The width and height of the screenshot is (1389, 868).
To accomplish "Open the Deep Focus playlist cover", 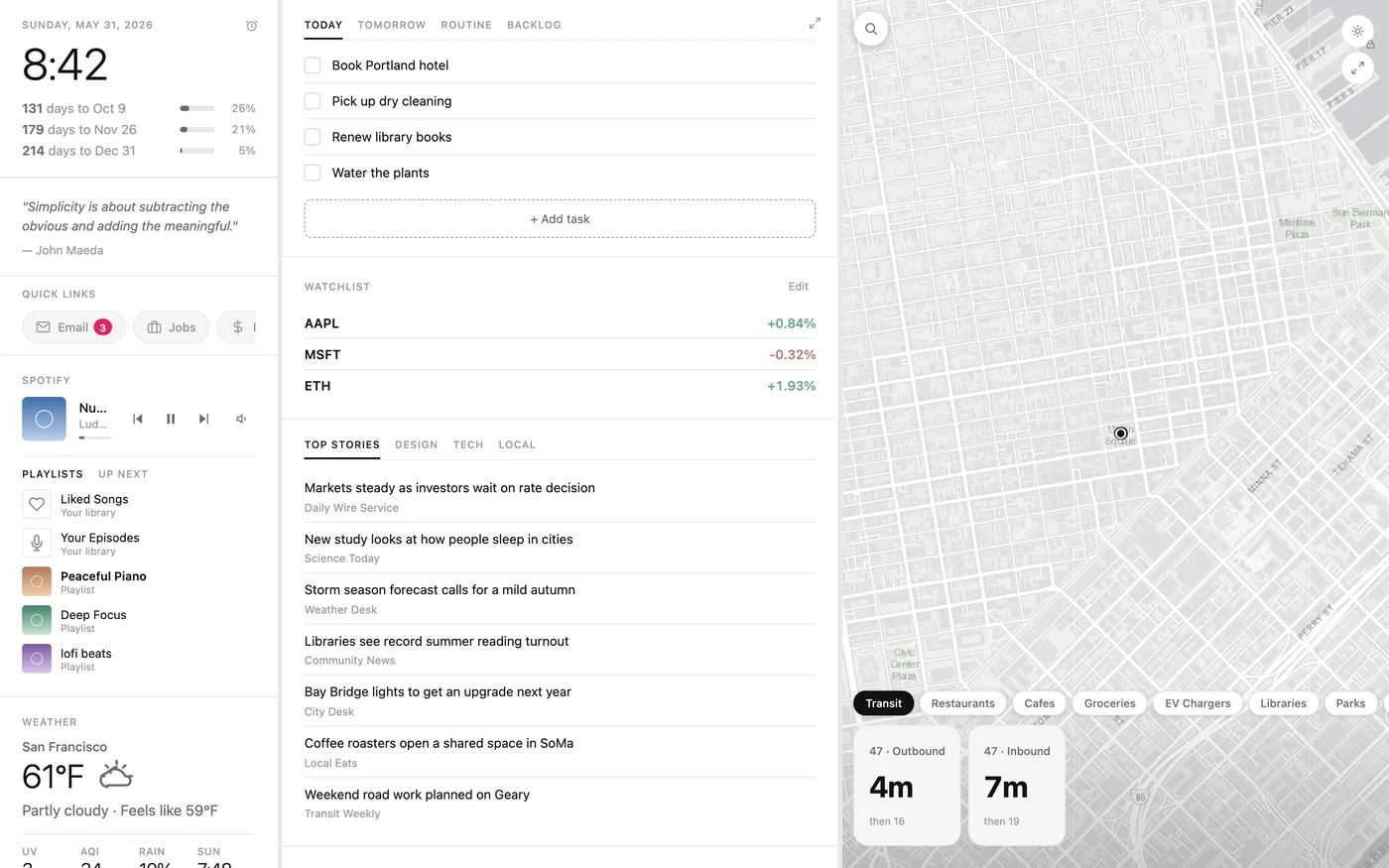I will pyautogui.click(x=37, y=620).
